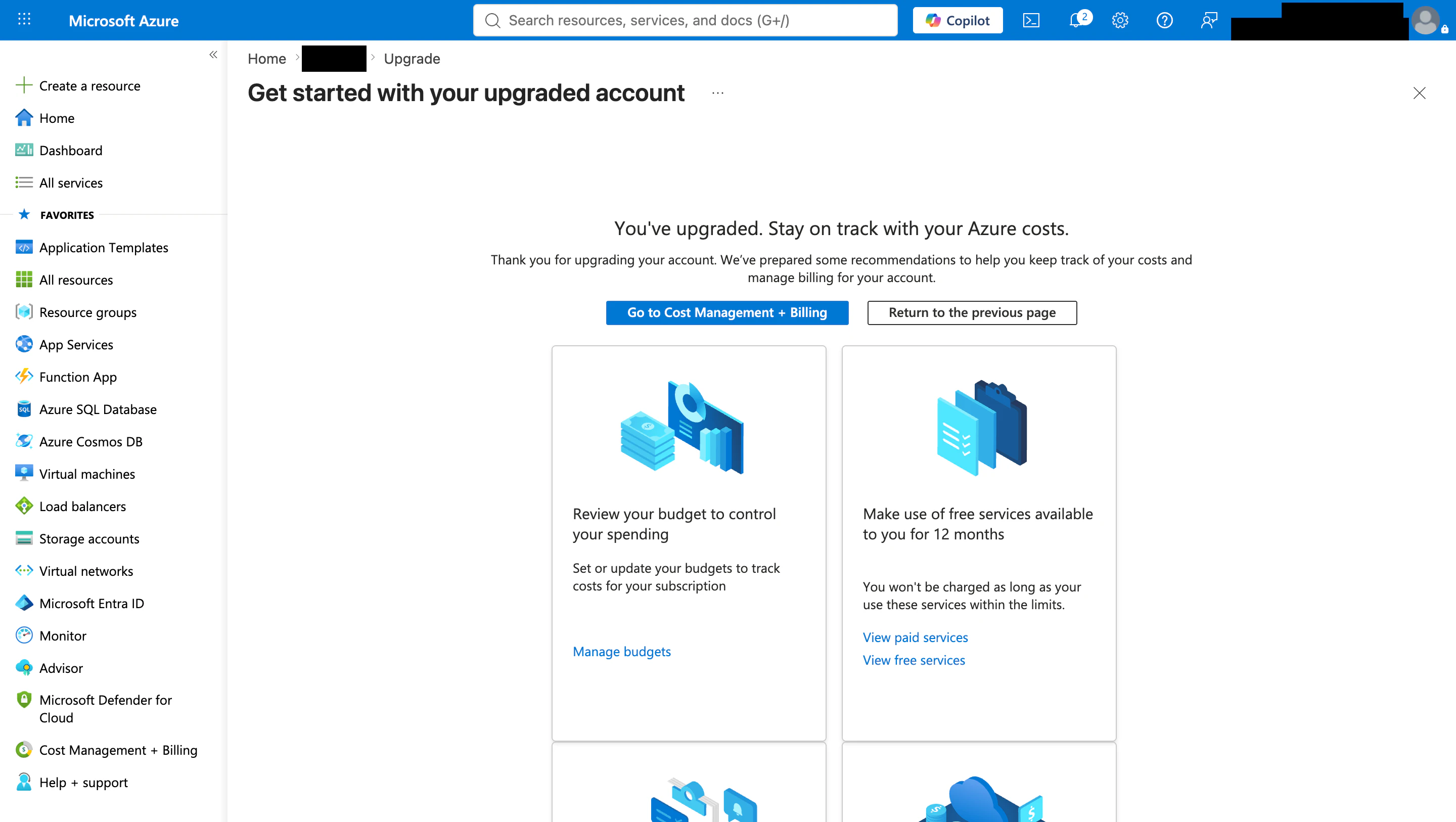Screen dimensions: 1456x822
Task: Click the Microsoft Entra ID icon
Action: [x=24, y=603]
